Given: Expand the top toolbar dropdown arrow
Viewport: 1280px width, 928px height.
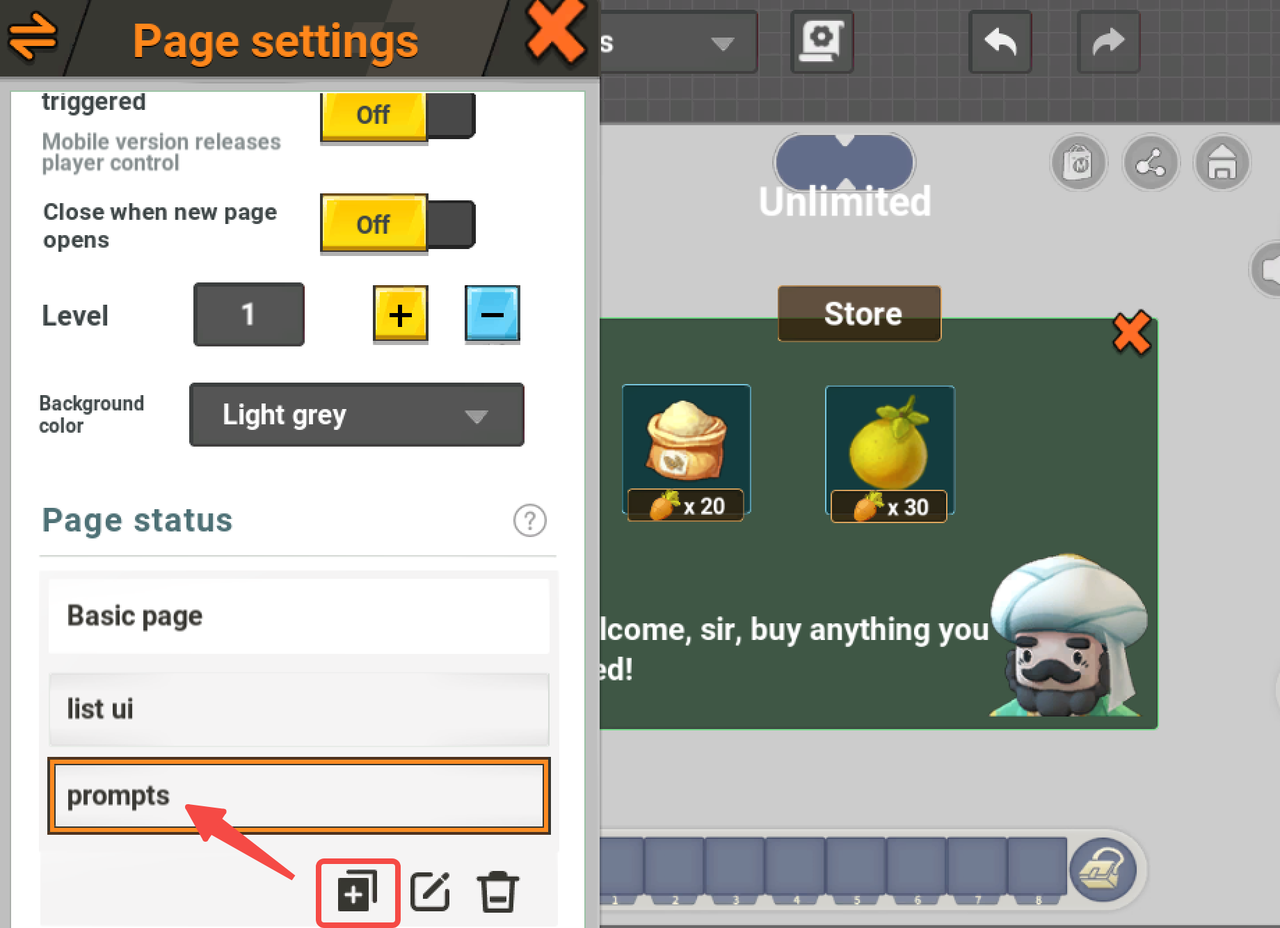Looking at the screenshot, I should pos(720,43).
